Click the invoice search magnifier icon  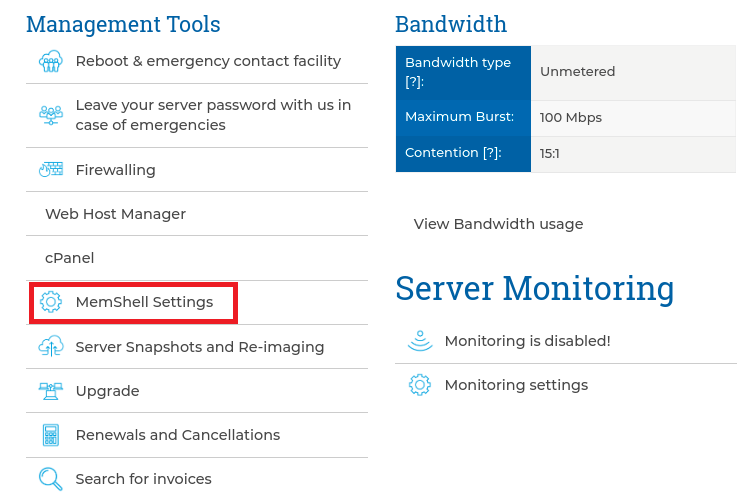click(x=50, y=479)
